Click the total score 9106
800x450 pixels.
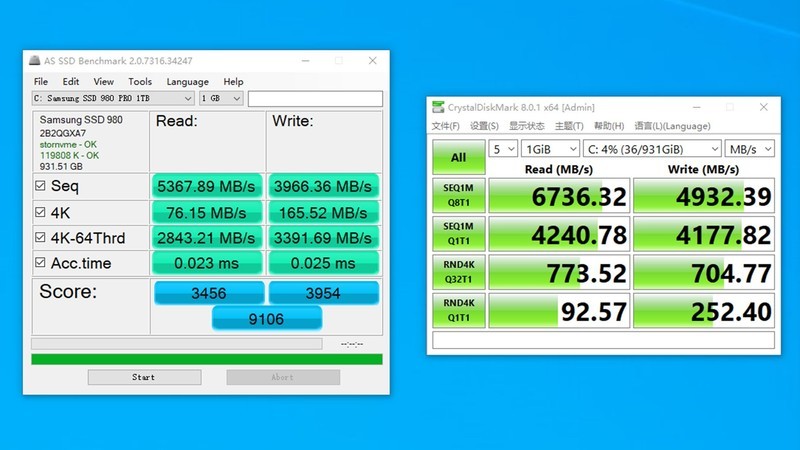(x=266, y=319)
